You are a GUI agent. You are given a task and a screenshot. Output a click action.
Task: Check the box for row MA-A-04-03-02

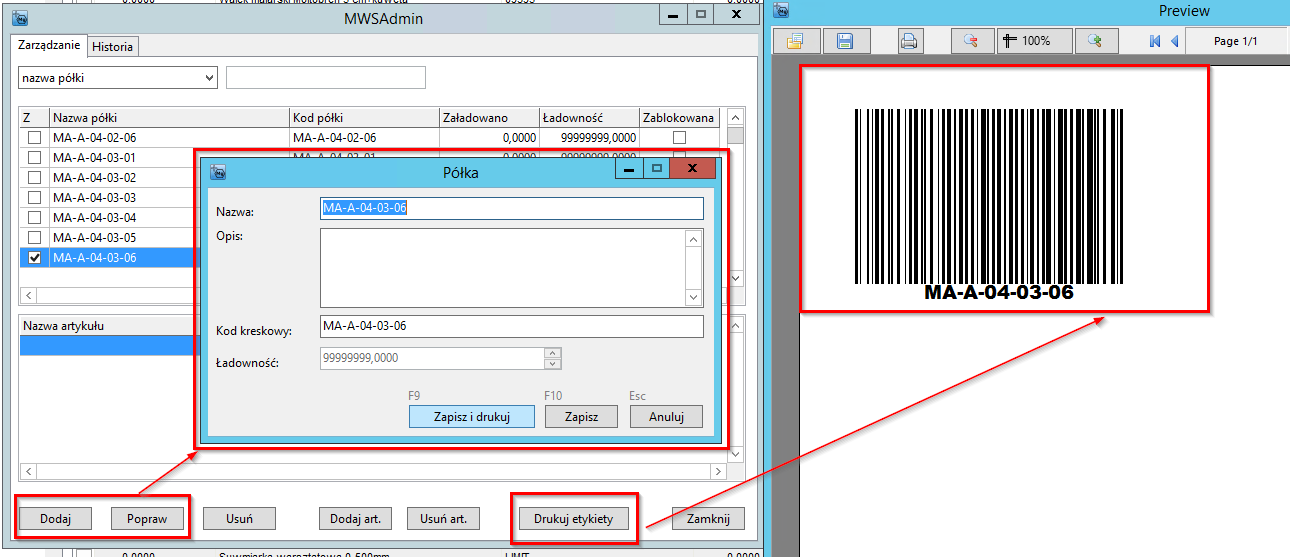pos(35,178)
